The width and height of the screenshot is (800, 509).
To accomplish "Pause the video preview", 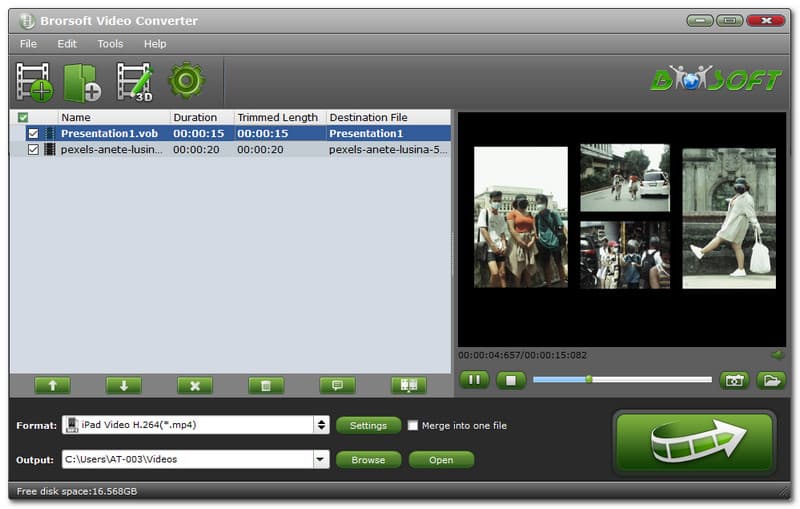I will [x=472, y=380].
